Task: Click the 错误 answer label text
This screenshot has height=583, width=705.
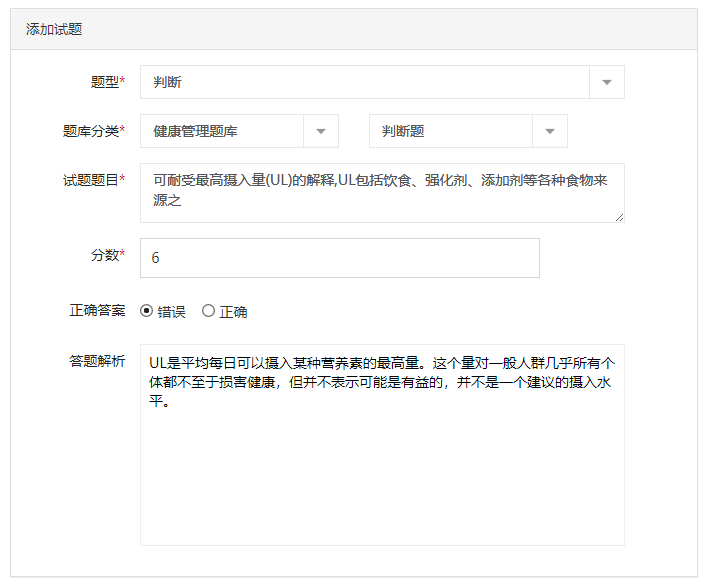Action: pyautogui.click(x=171, y=312)
